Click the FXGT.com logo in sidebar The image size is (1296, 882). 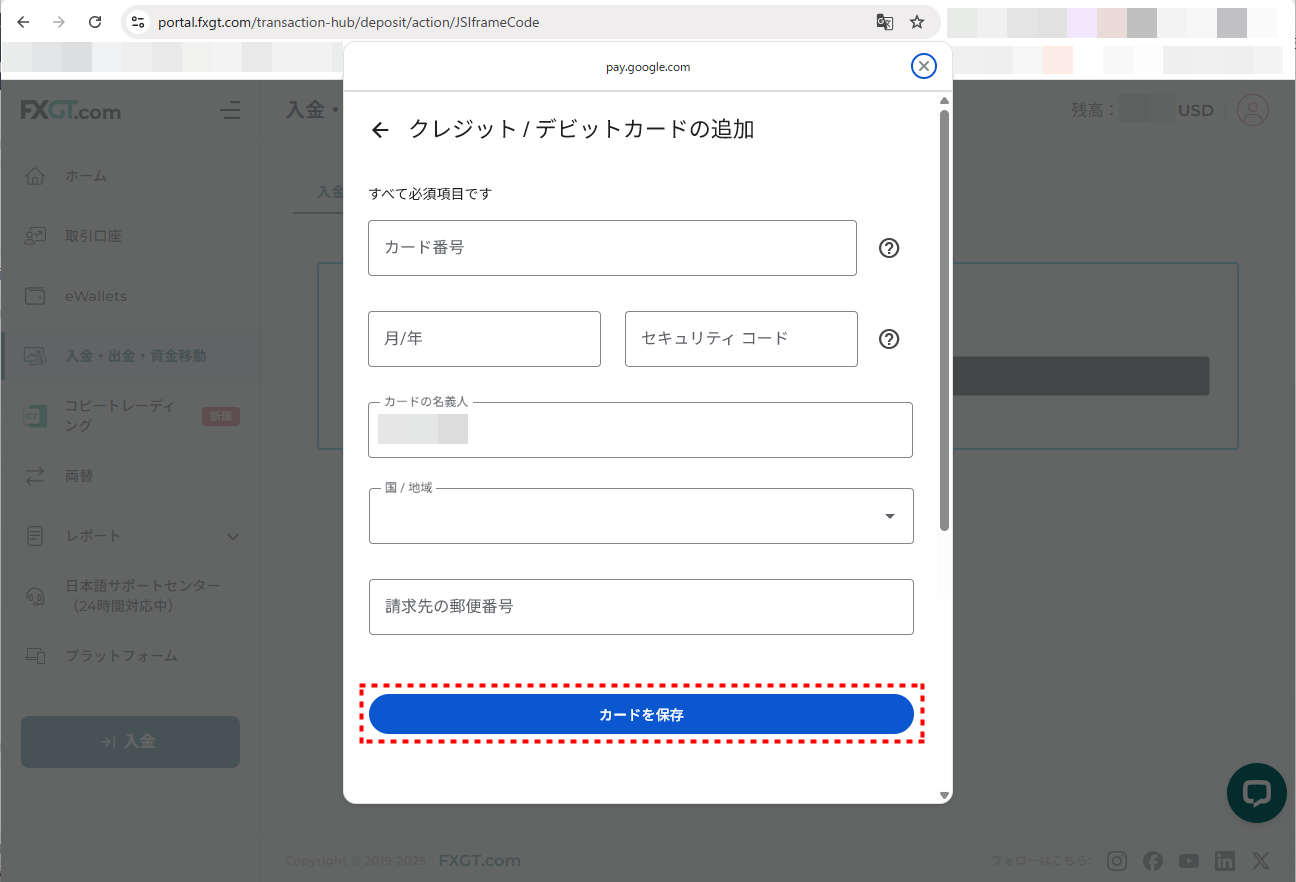(x=71, y=111)
